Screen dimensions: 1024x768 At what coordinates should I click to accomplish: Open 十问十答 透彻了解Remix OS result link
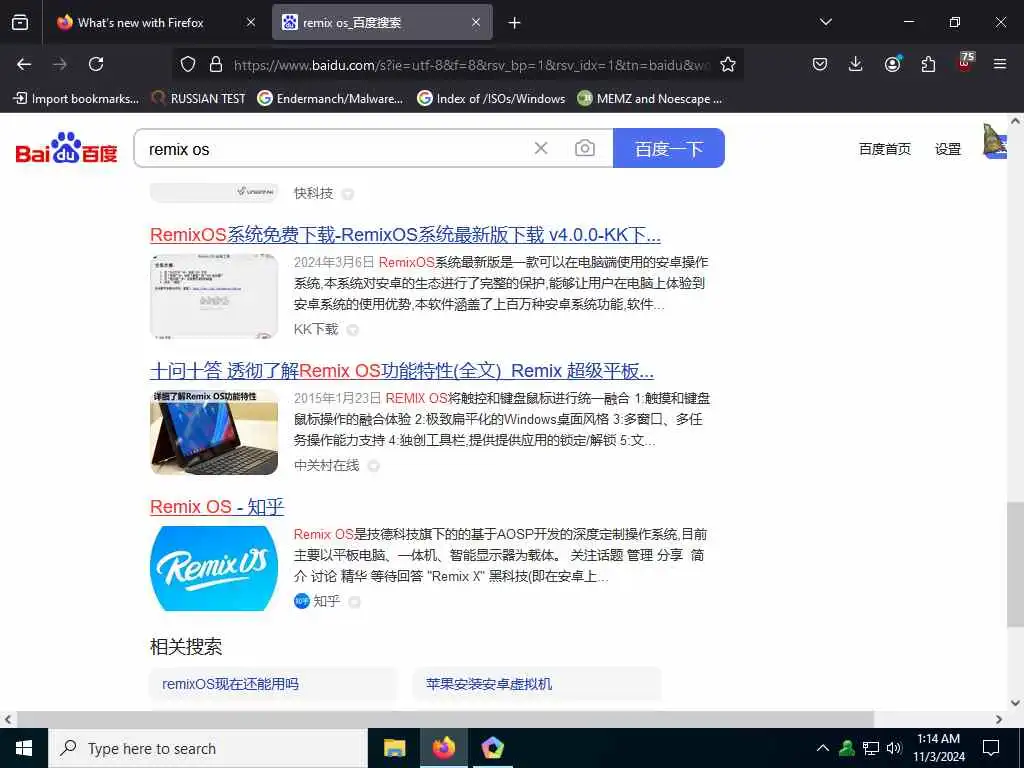[402, 371]
